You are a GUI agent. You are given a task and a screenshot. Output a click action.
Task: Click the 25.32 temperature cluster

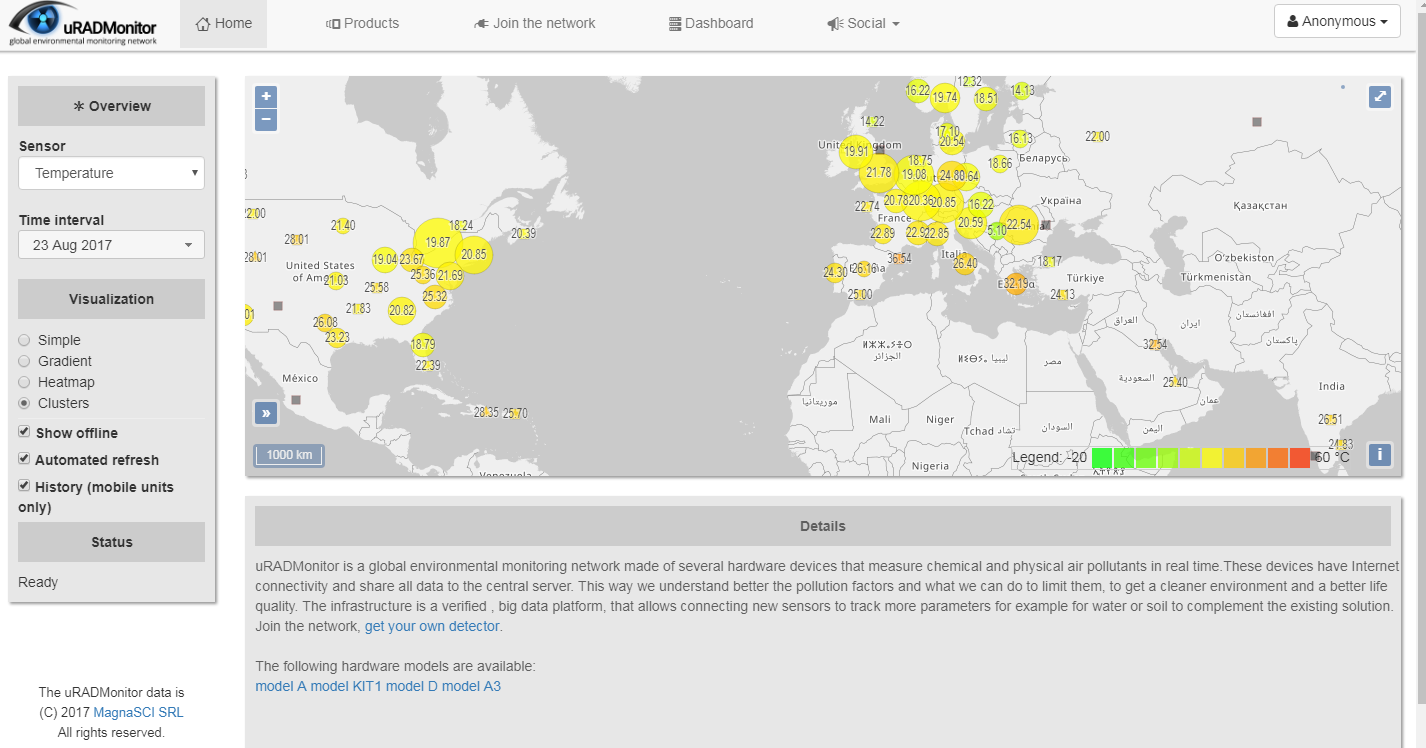pos(434,296)
